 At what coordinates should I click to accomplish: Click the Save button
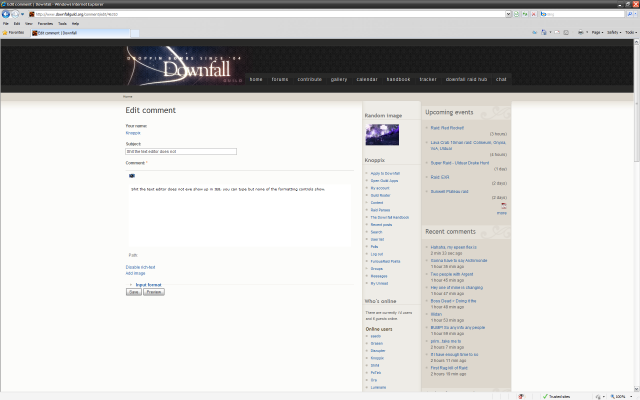point(134,292)
